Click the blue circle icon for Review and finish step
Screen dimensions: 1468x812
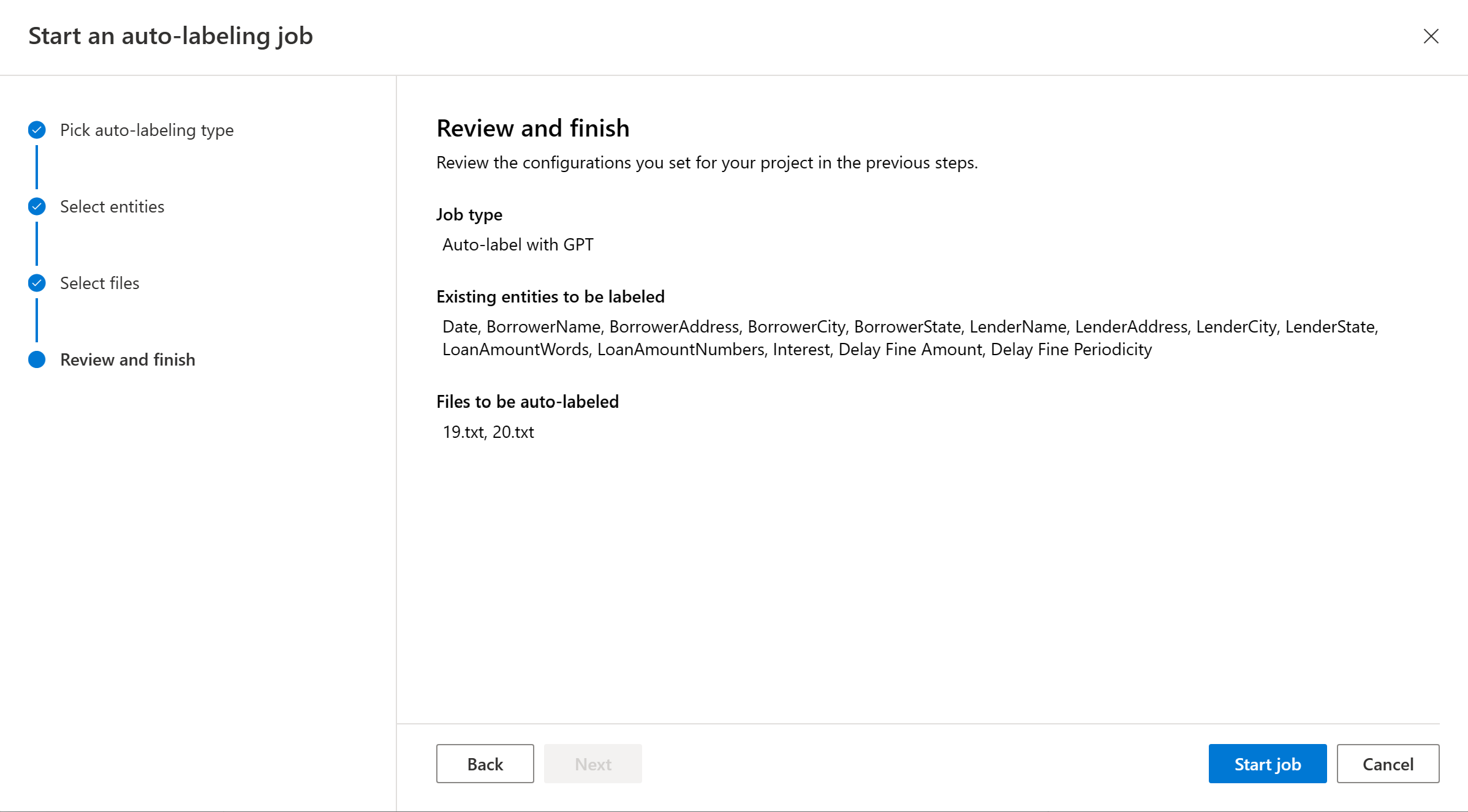[37, 359]
